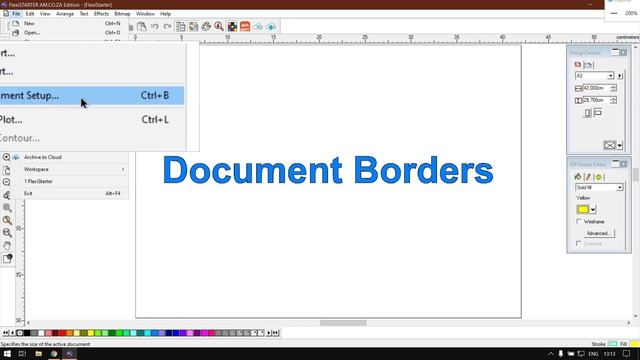The height and width of the screenshot is (360, 640).
Task: Click the arrow button beside the A3 size box
Action: click(x=620, y=76)
